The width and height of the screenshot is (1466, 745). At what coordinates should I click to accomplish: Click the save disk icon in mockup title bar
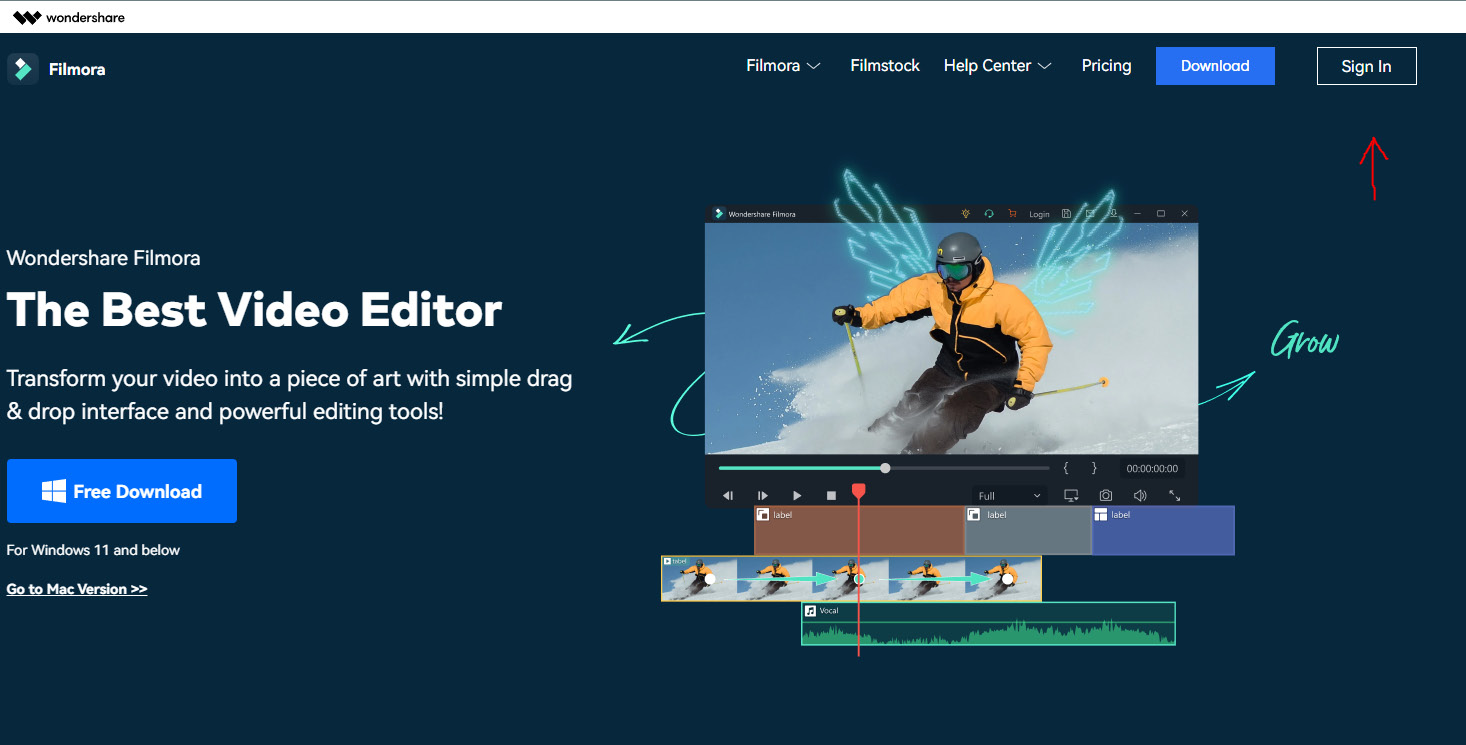[1067, 214]
